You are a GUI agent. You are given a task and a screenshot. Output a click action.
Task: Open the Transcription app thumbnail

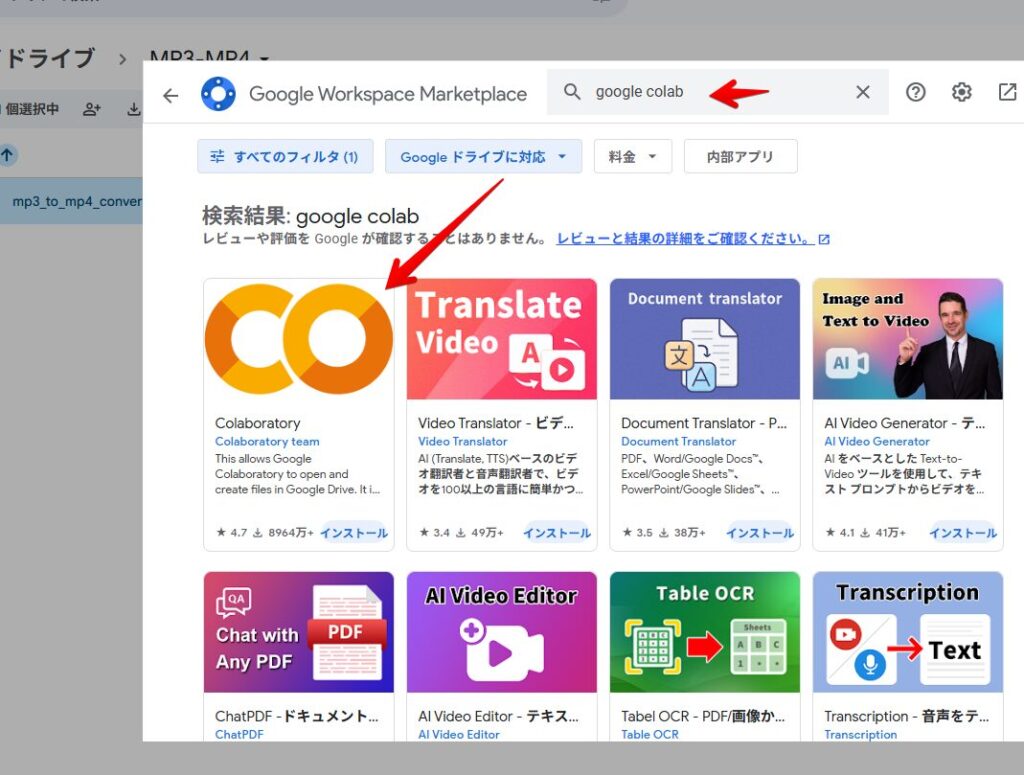point(908,632)
